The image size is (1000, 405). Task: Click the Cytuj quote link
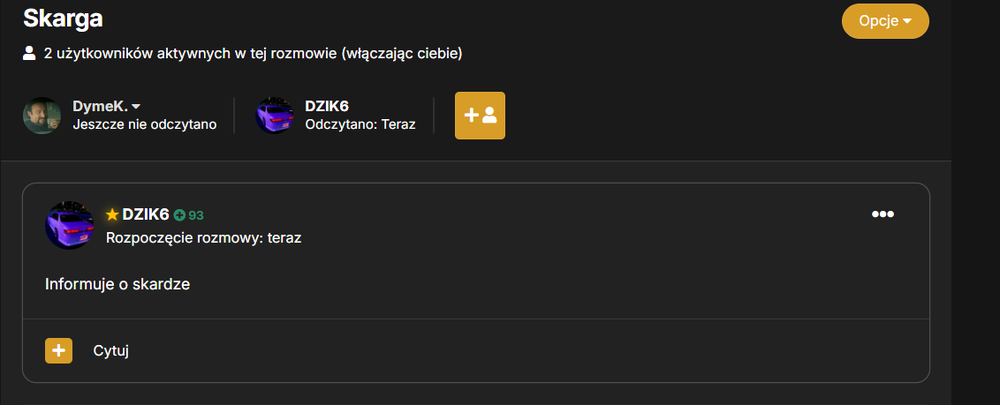click(x=111, y=351)
